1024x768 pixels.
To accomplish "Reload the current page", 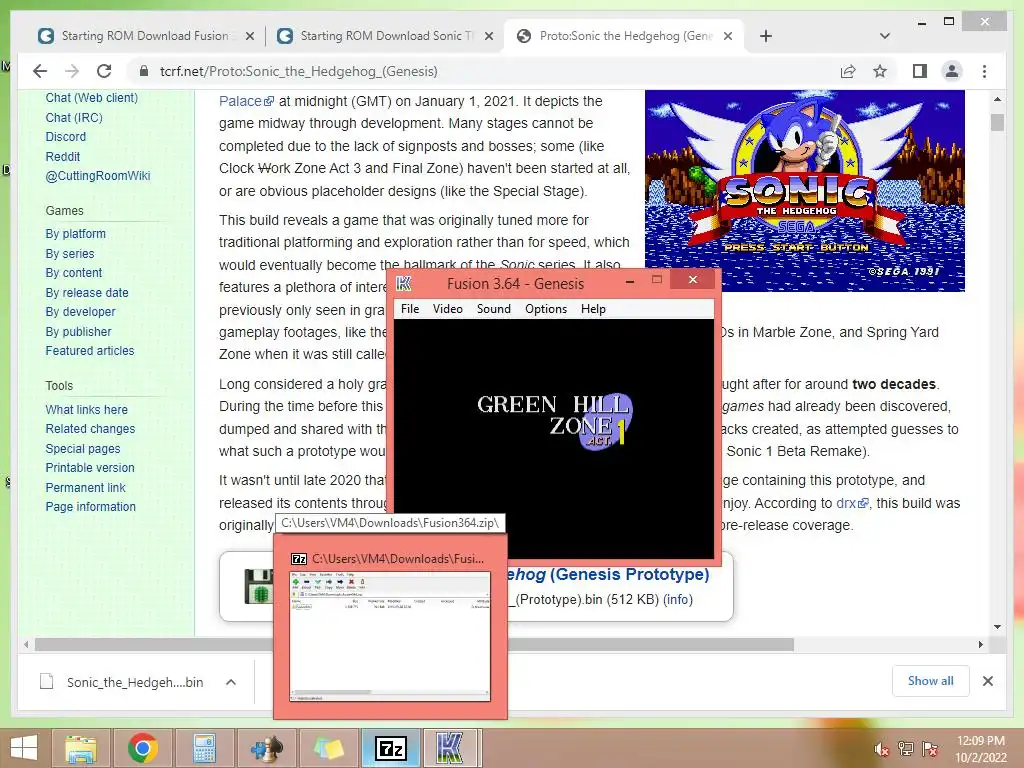I will 104,71.
